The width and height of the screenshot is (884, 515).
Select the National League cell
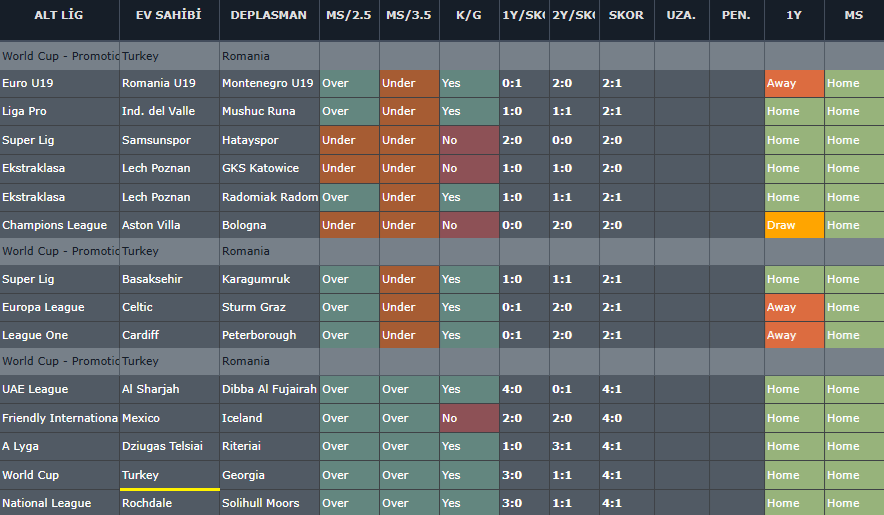59,503
